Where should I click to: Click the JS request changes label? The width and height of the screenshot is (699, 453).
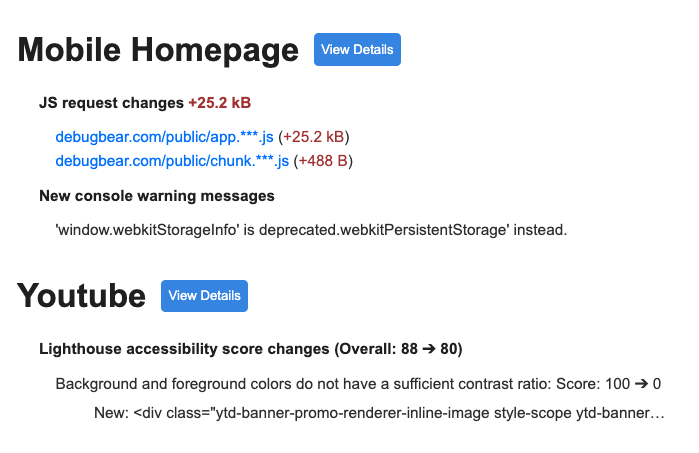point(111,103)
